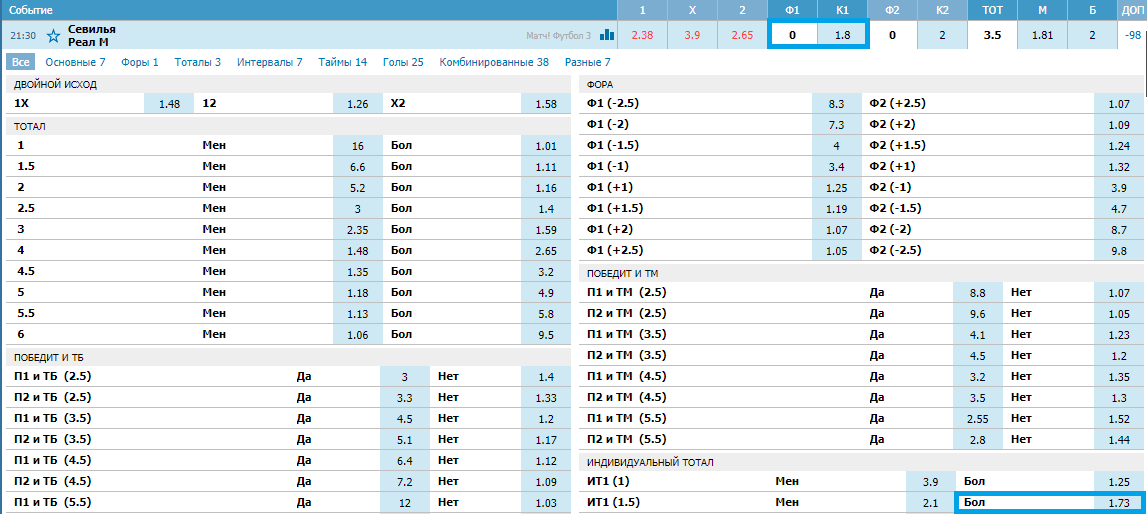Open the Таймы 14 tab
This screenshot has height=514, width=1147.
[342, 62]
